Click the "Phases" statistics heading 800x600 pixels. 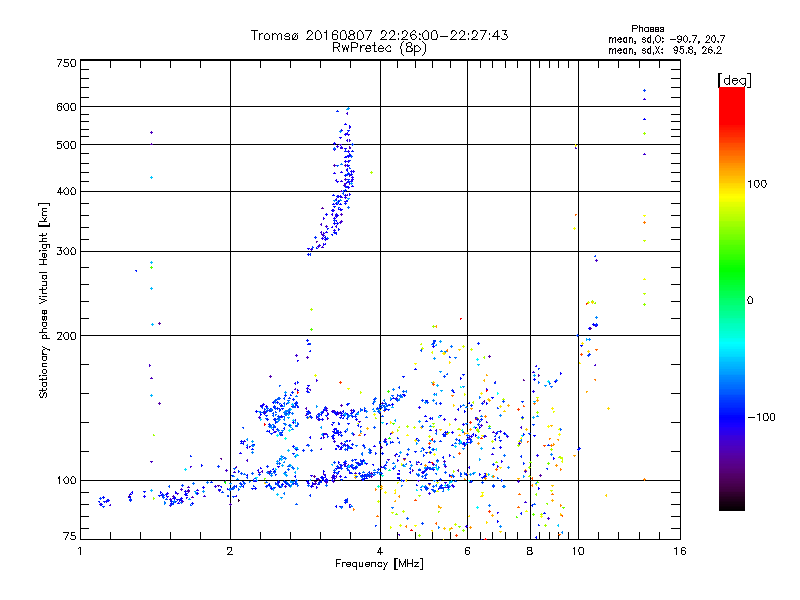[647, 29]
